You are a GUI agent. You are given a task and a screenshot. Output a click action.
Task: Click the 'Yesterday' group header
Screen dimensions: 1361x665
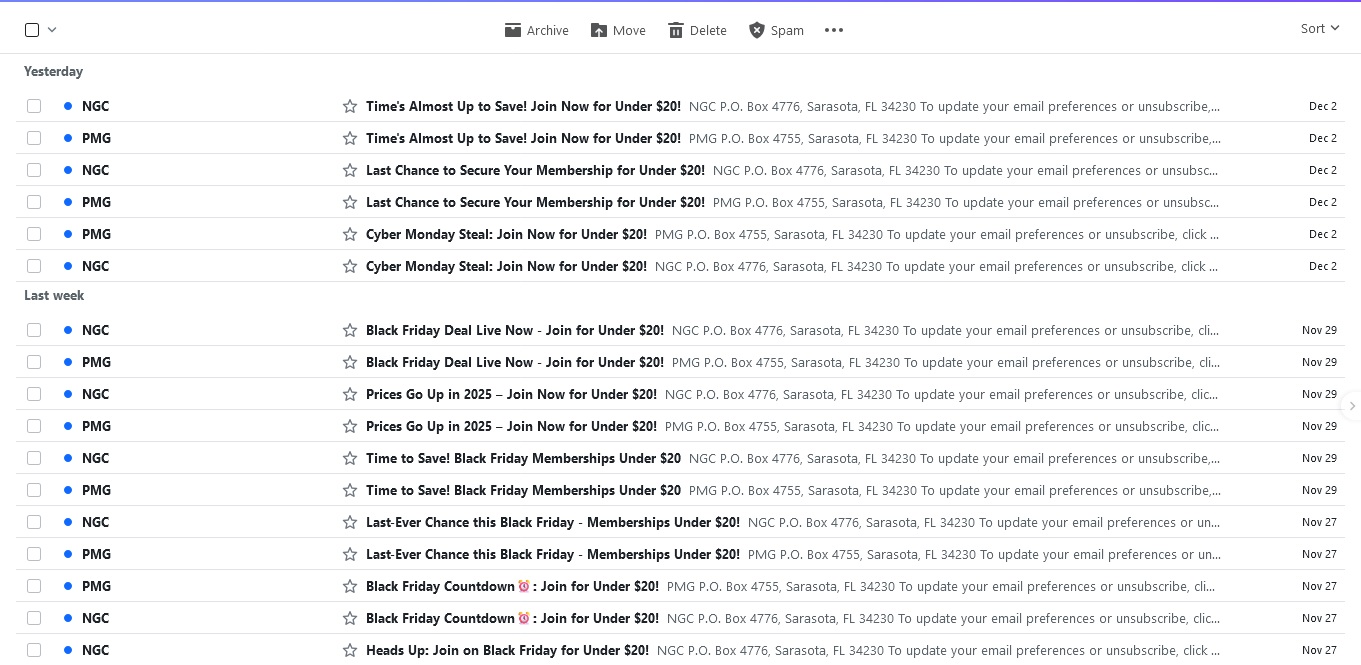click(x=53, y=72)
